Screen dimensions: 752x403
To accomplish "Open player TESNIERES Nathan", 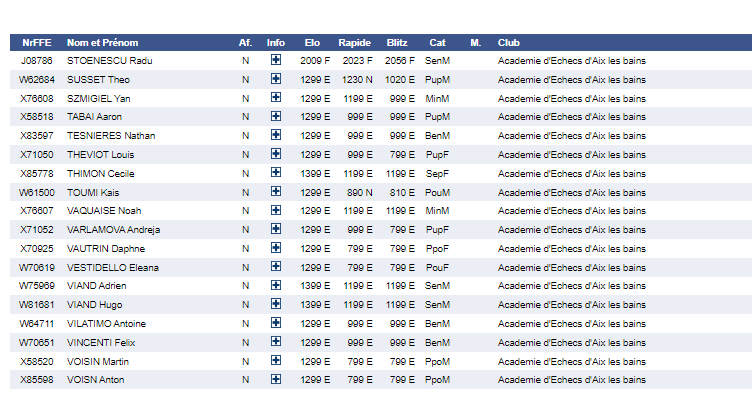I will pos(111,136).
